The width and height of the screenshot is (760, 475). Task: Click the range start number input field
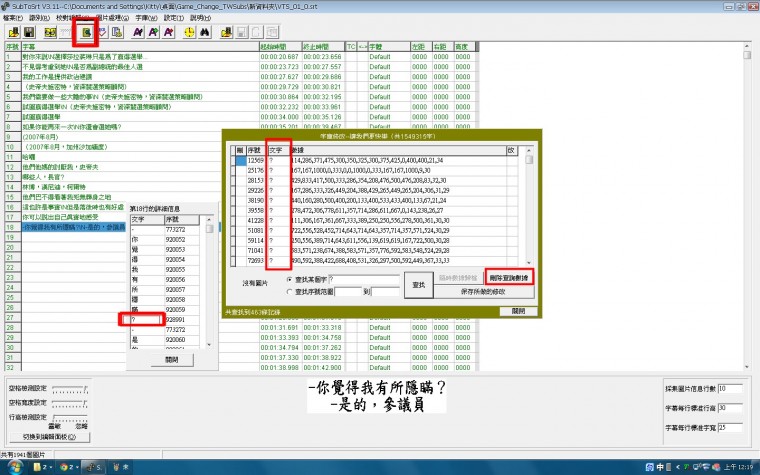point(348,292)
